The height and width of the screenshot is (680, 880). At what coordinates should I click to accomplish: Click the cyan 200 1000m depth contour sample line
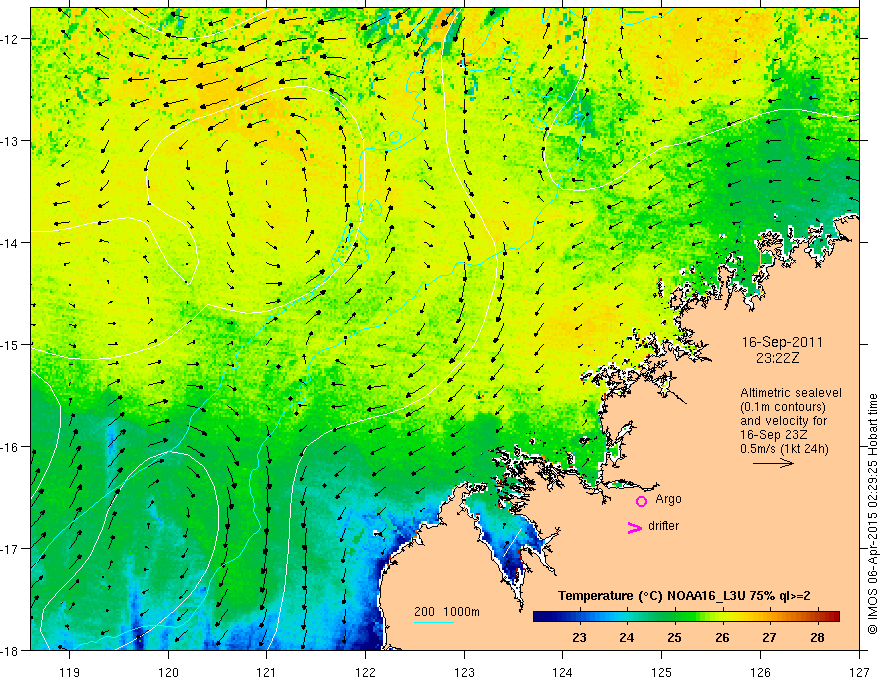tap(434, 622)
